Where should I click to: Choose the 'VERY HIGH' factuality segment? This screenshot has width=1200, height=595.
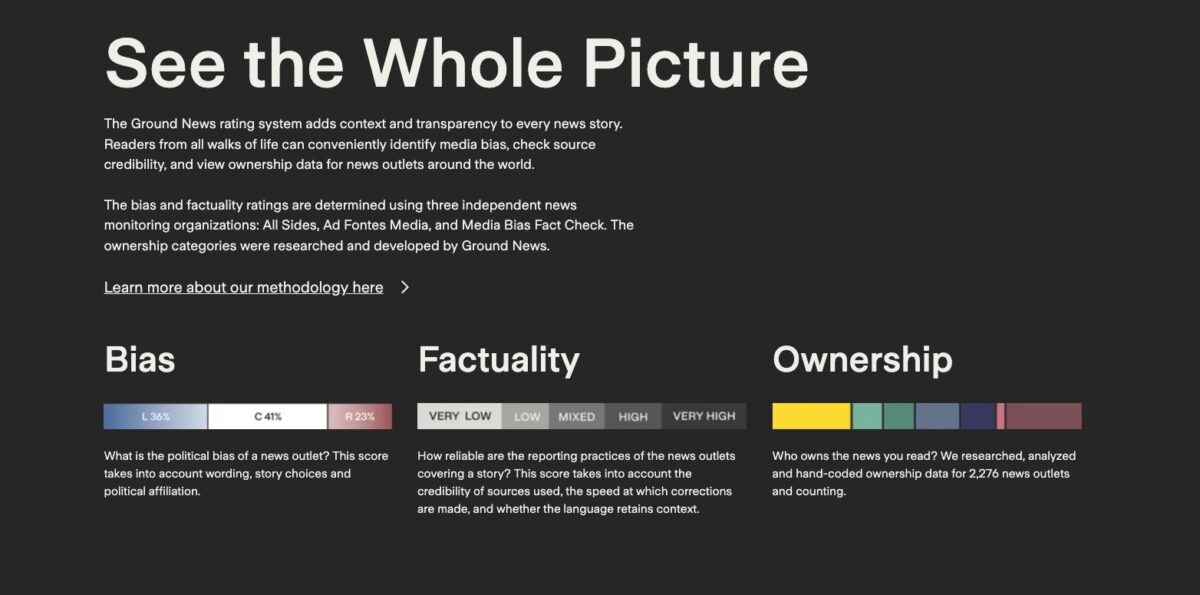tap(704, 416)
